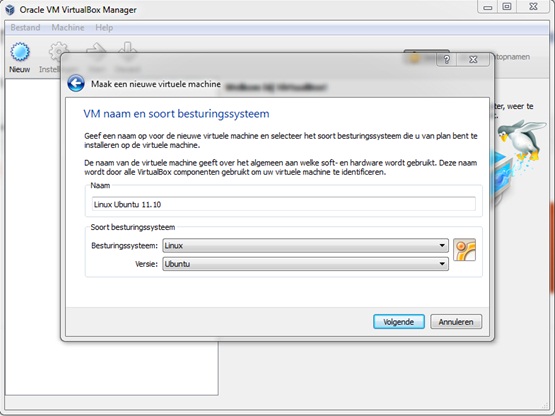Open the Machine menu
555x416 pixels.
pos(68,28)
